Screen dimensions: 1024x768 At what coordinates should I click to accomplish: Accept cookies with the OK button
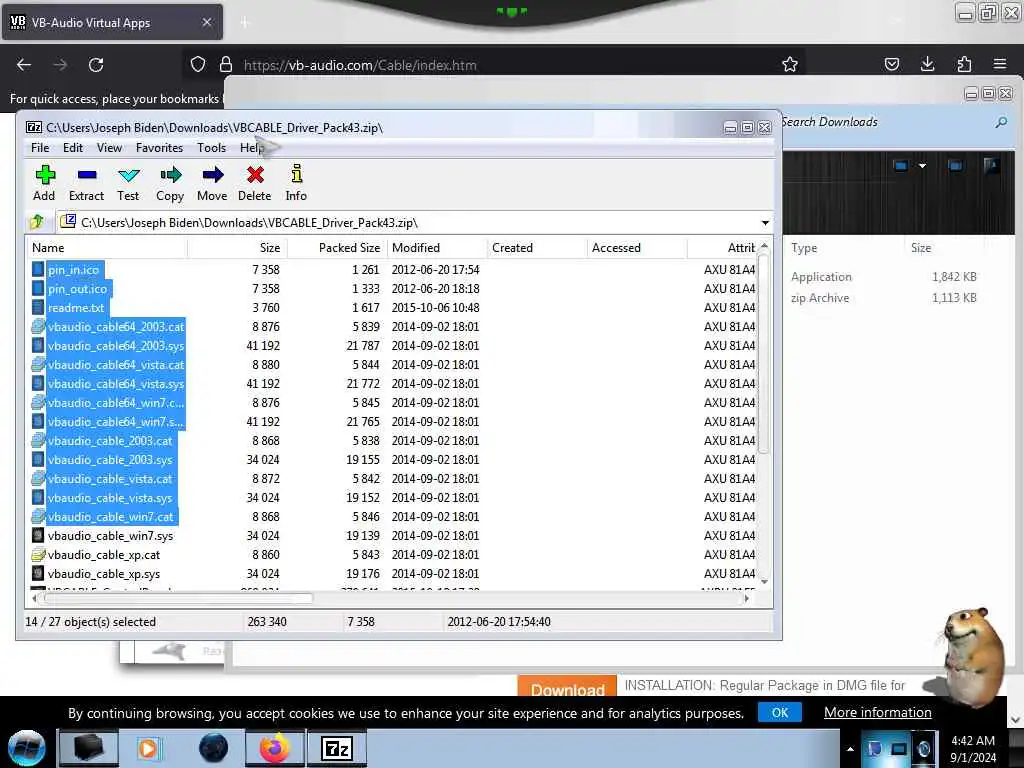pos(780,712)
